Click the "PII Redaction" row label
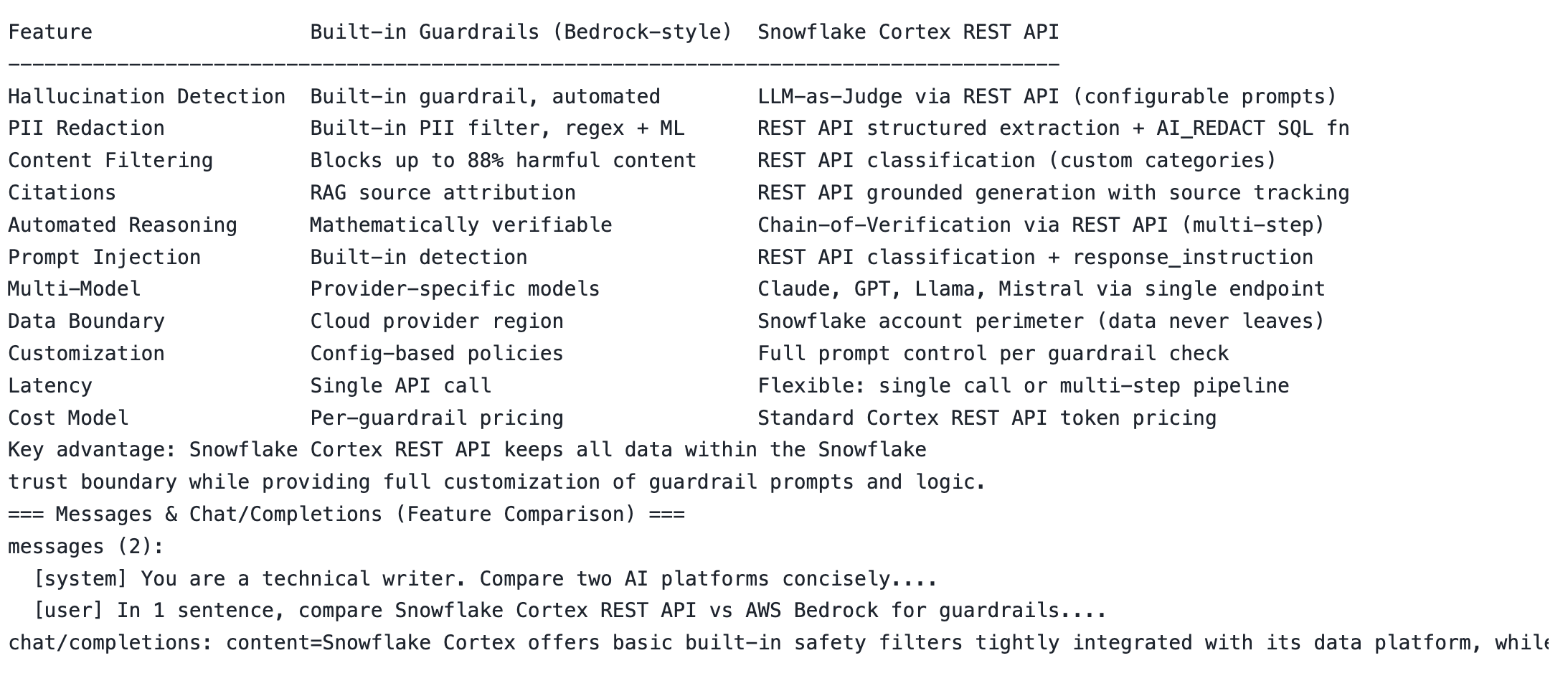Screen dimensions: 1568x686 coord(86,128)
